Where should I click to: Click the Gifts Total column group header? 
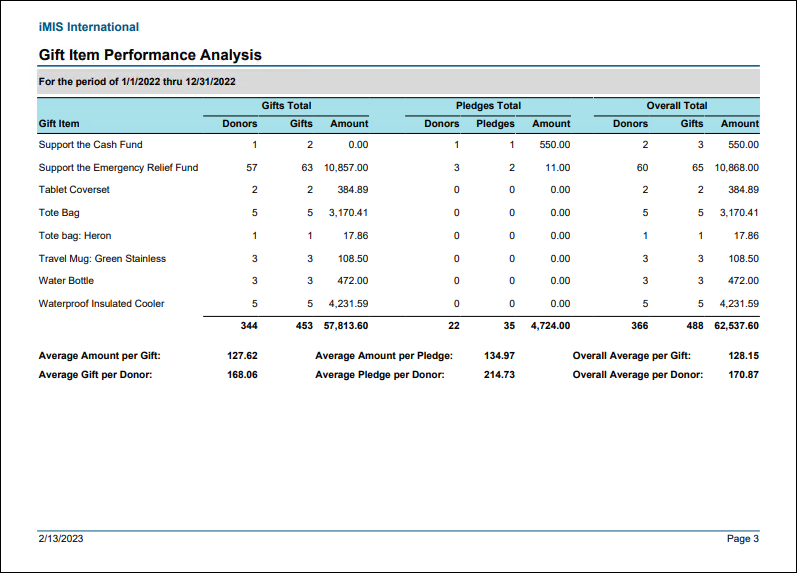(x=286, y=106)
